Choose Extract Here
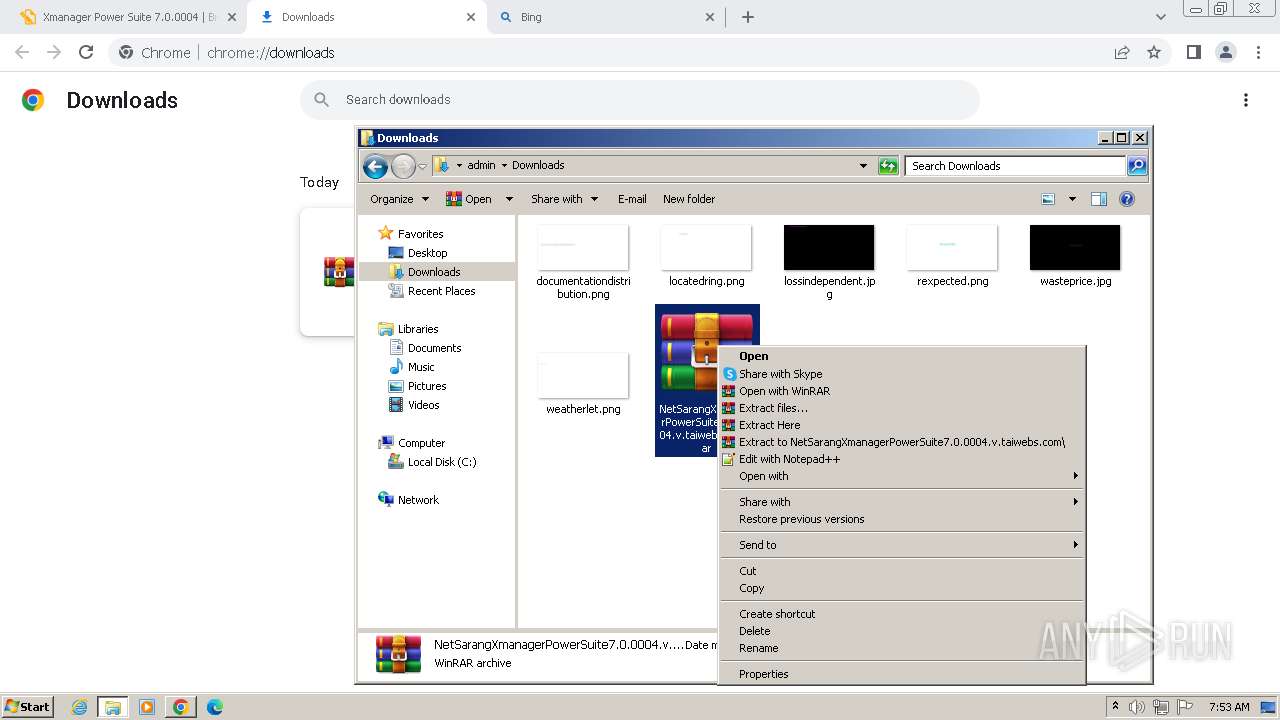Screen dimensions: 1280x720 click(902, 425)
